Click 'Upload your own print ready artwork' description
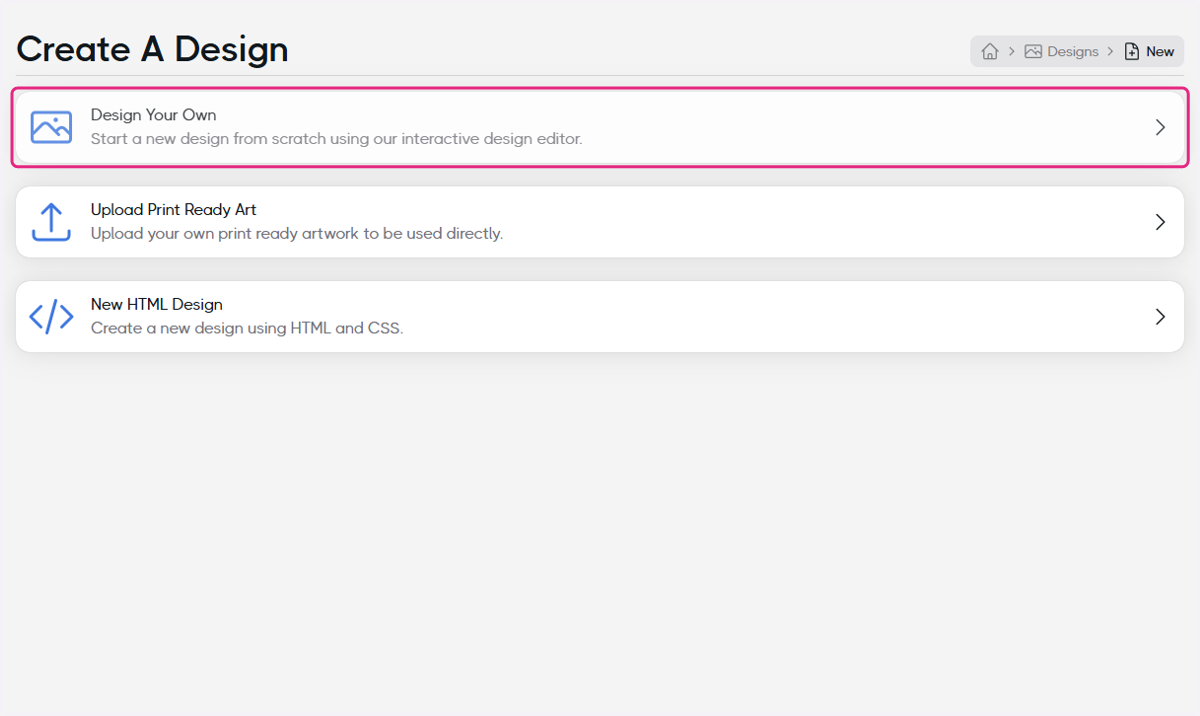Image resolution: width=1200 pixels, height=716 pixels. pos(297,234)
